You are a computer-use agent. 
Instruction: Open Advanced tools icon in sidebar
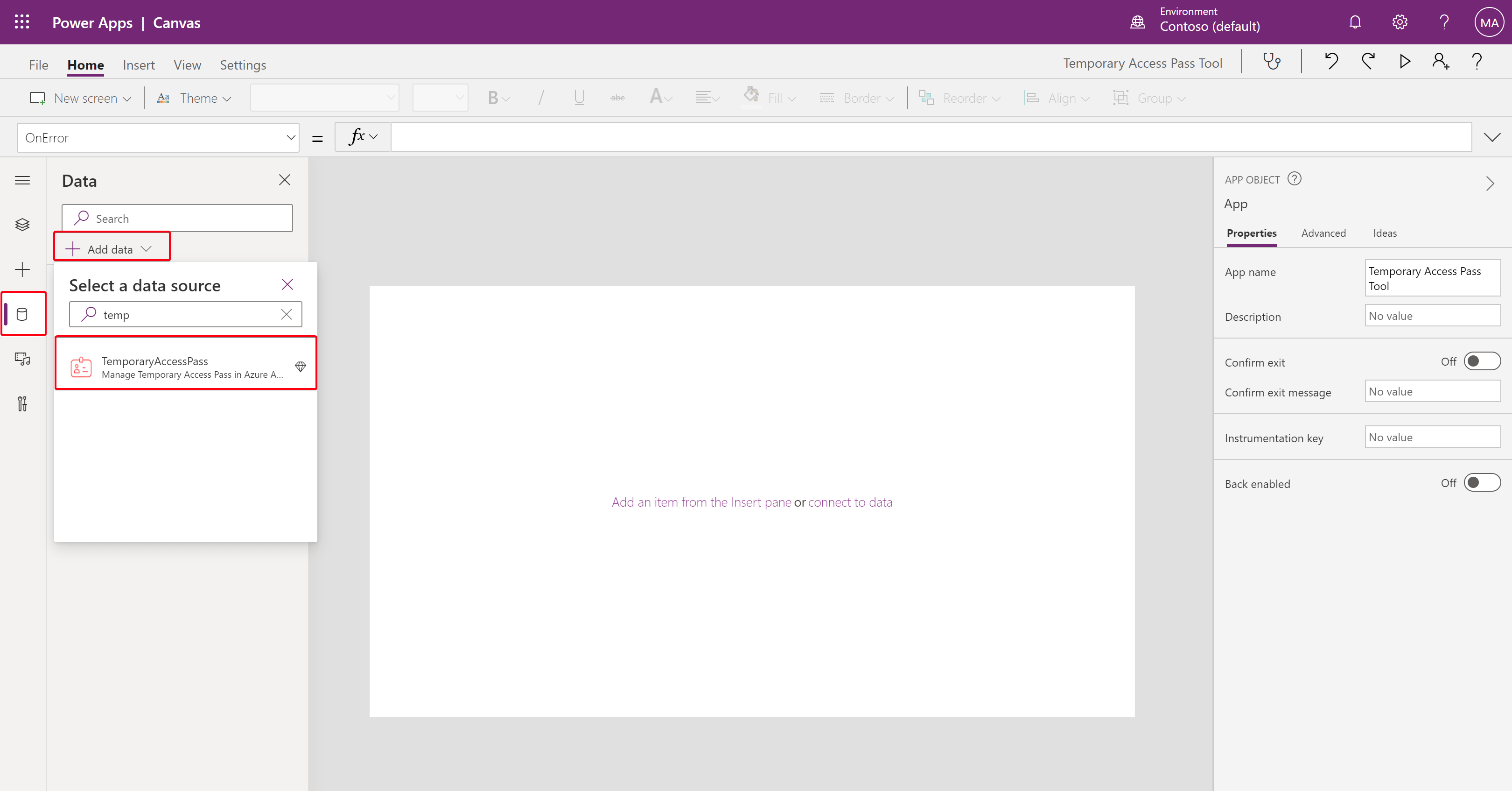[22, 403]
